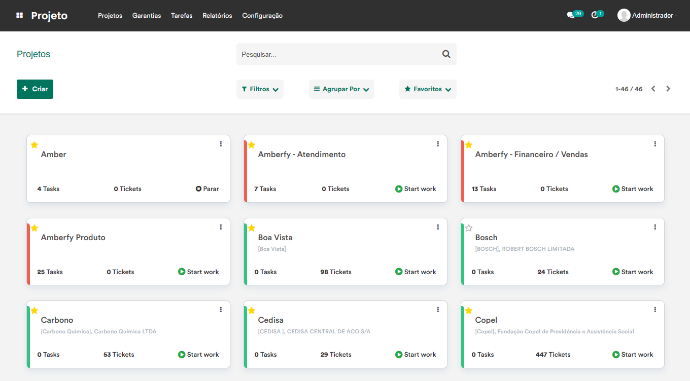690x381 pixels.
Task: Start work on Amberfy - Atendimento
Action: [415, 189]
